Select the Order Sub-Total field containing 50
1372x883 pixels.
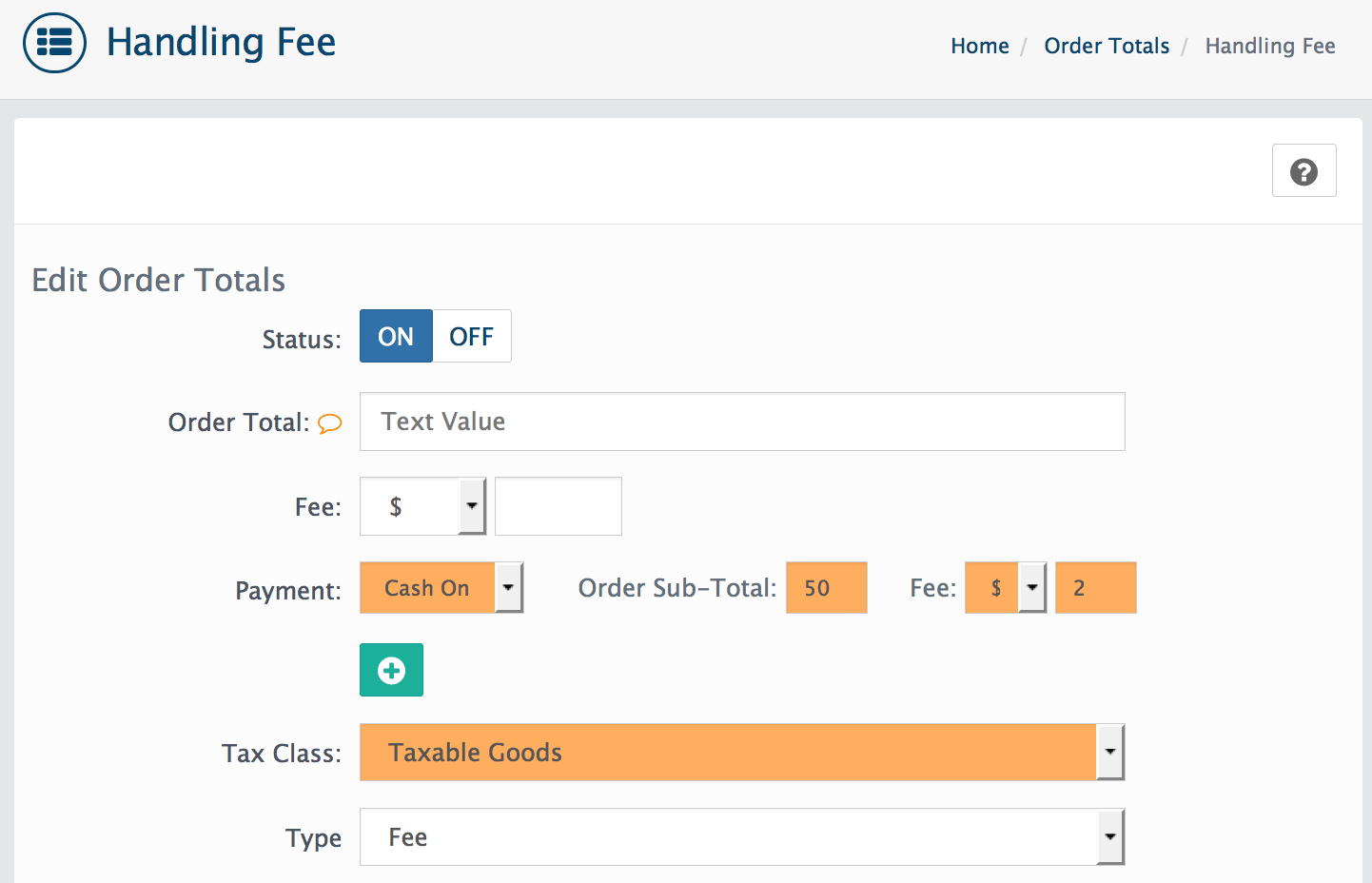pos(826,588)
